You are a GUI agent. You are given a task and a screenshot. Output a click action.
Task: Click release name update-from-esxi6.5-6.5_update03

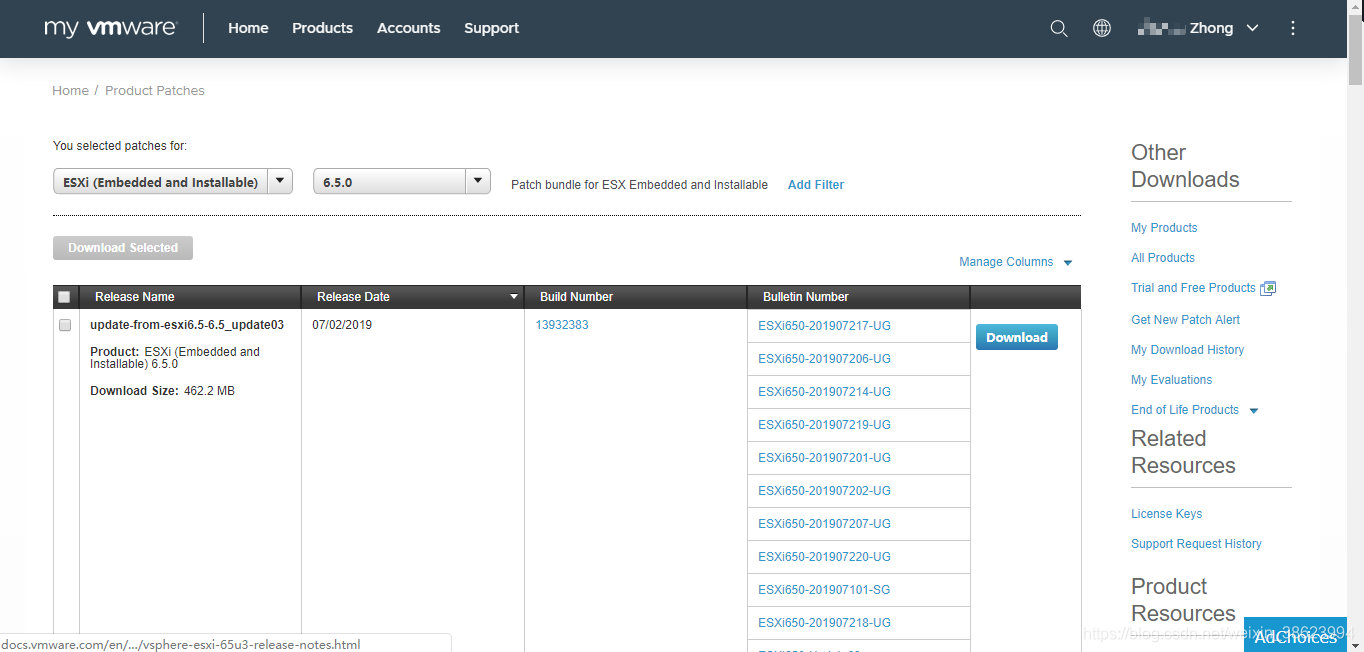(x=187, y=325)
